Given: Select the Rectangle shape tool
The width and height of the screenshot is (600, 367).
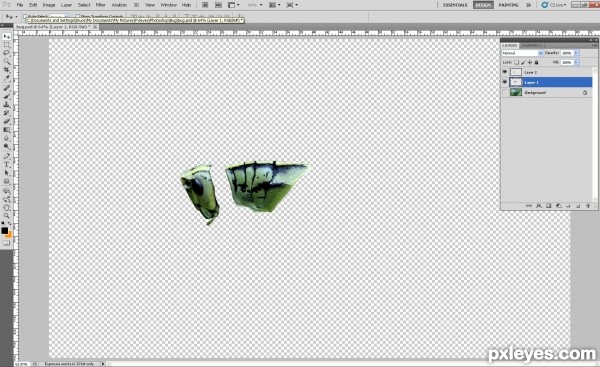Looking at the screenshot, I should (x=7, y=181).
